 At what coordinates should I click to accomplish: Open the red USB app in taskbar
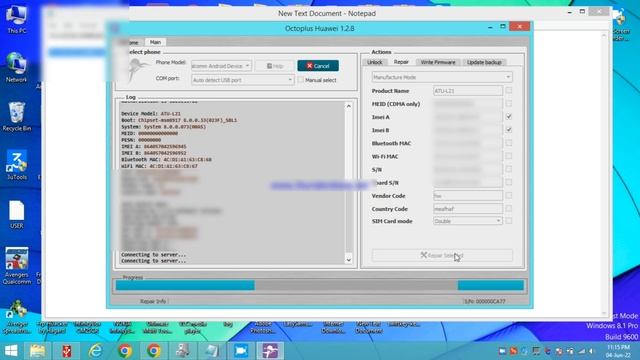pyautogui.click(x=67, y=351)
